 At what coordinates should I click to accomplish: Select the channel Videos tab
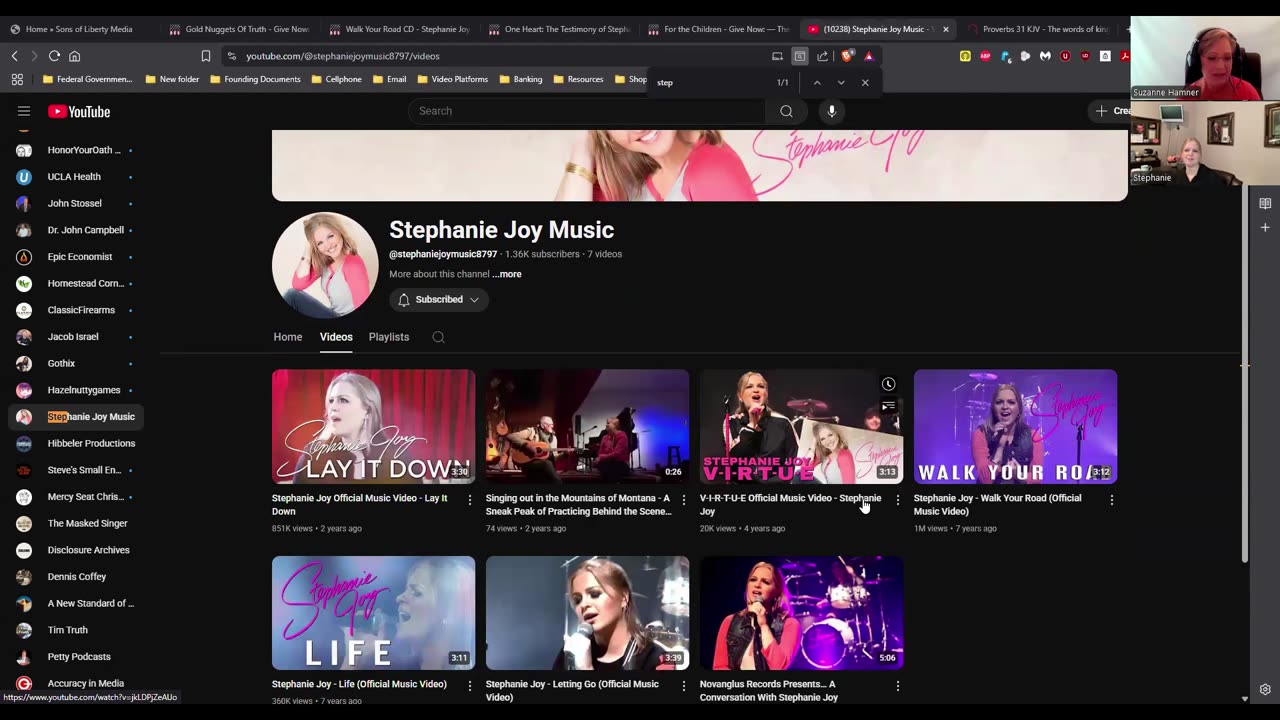tap(336, 337)
